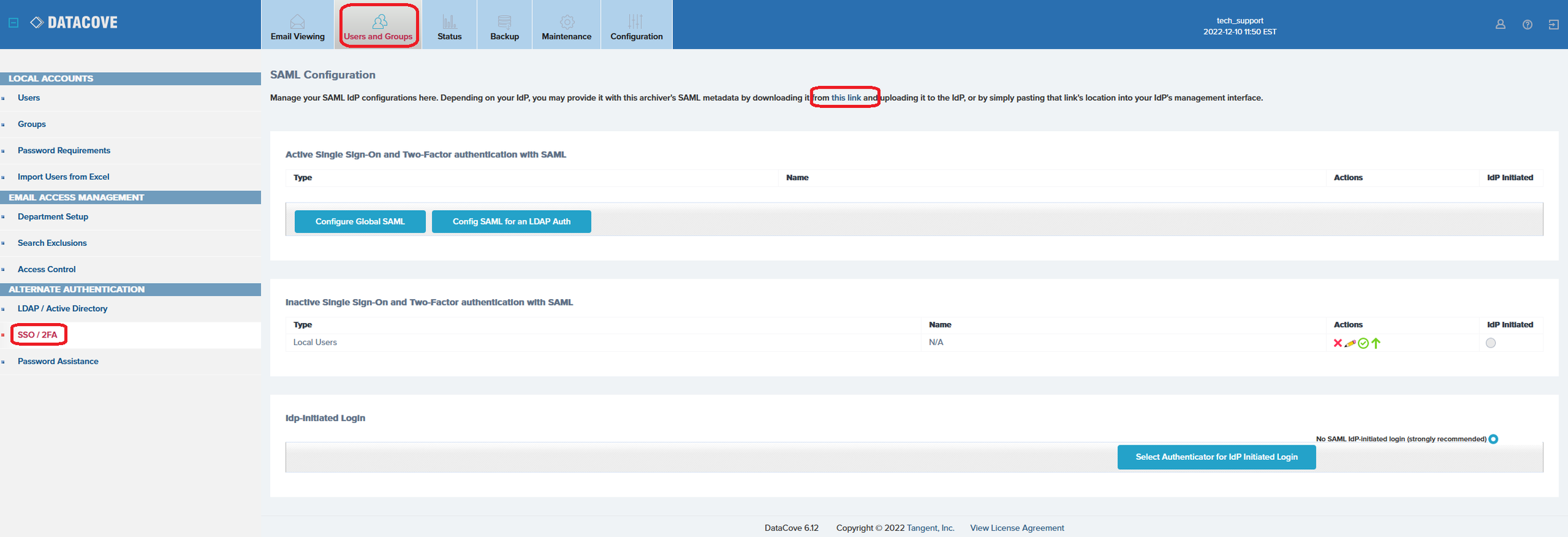Click the green up arrow action icon
Screen dimensions: 1568x537
(x=1375, y=343)
